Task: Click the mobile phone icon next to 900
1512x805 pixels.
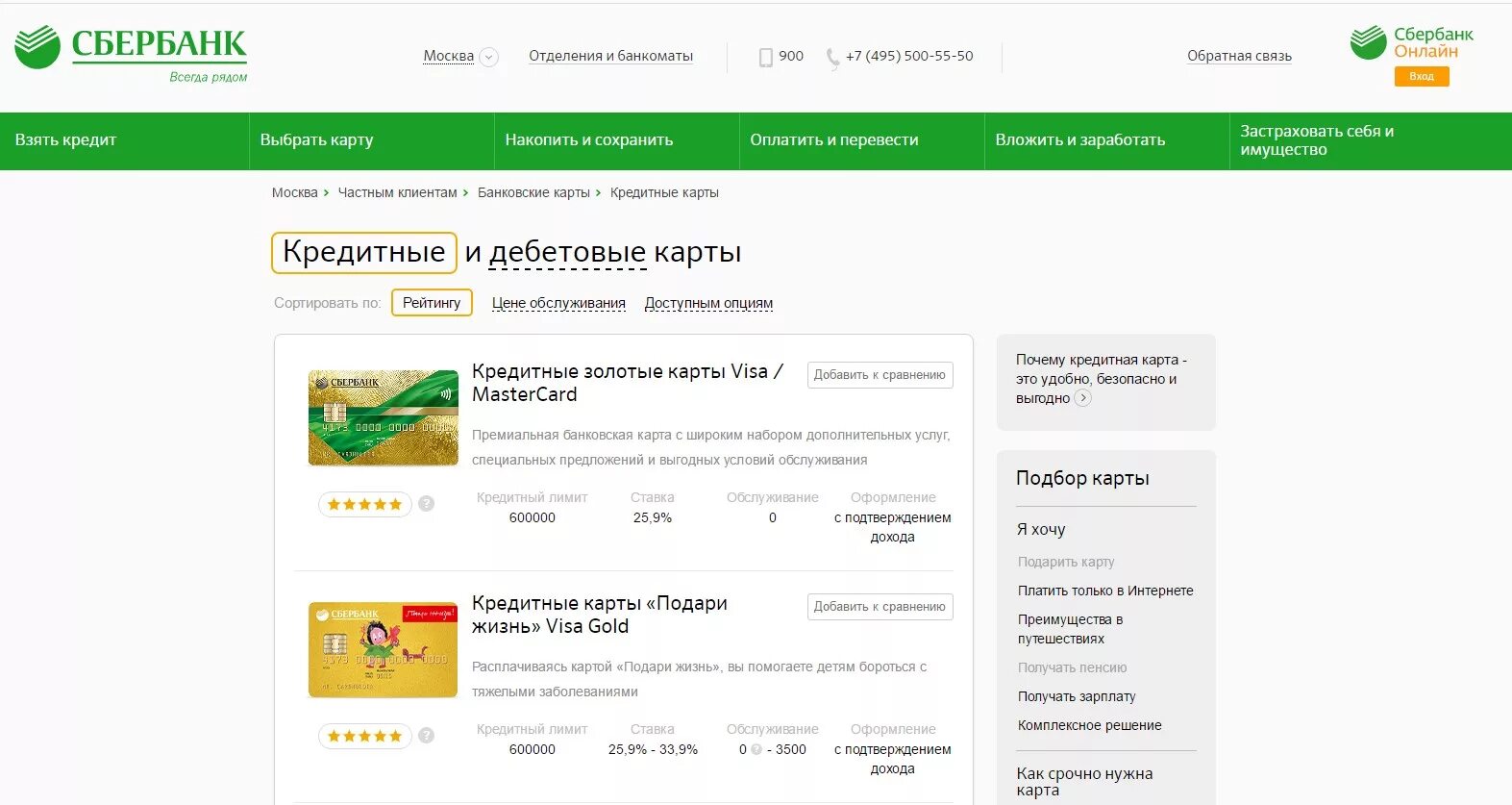Action: [x=766, y=58]
